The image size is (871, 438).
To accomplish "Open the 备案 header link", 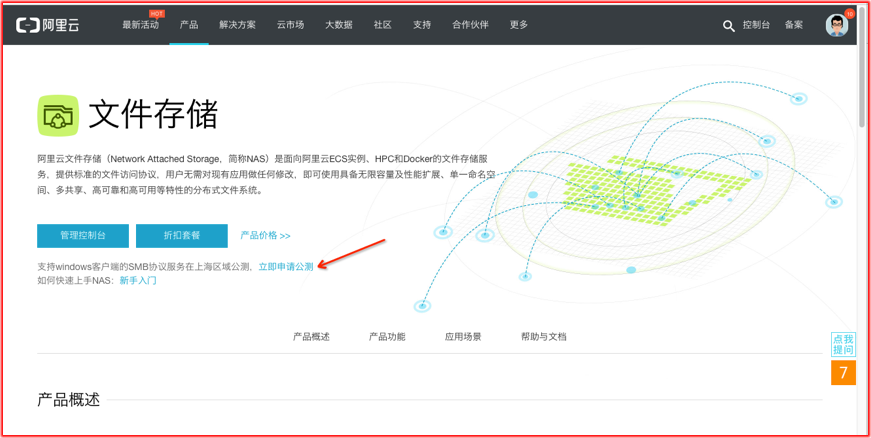I will [x=794, y=25].
